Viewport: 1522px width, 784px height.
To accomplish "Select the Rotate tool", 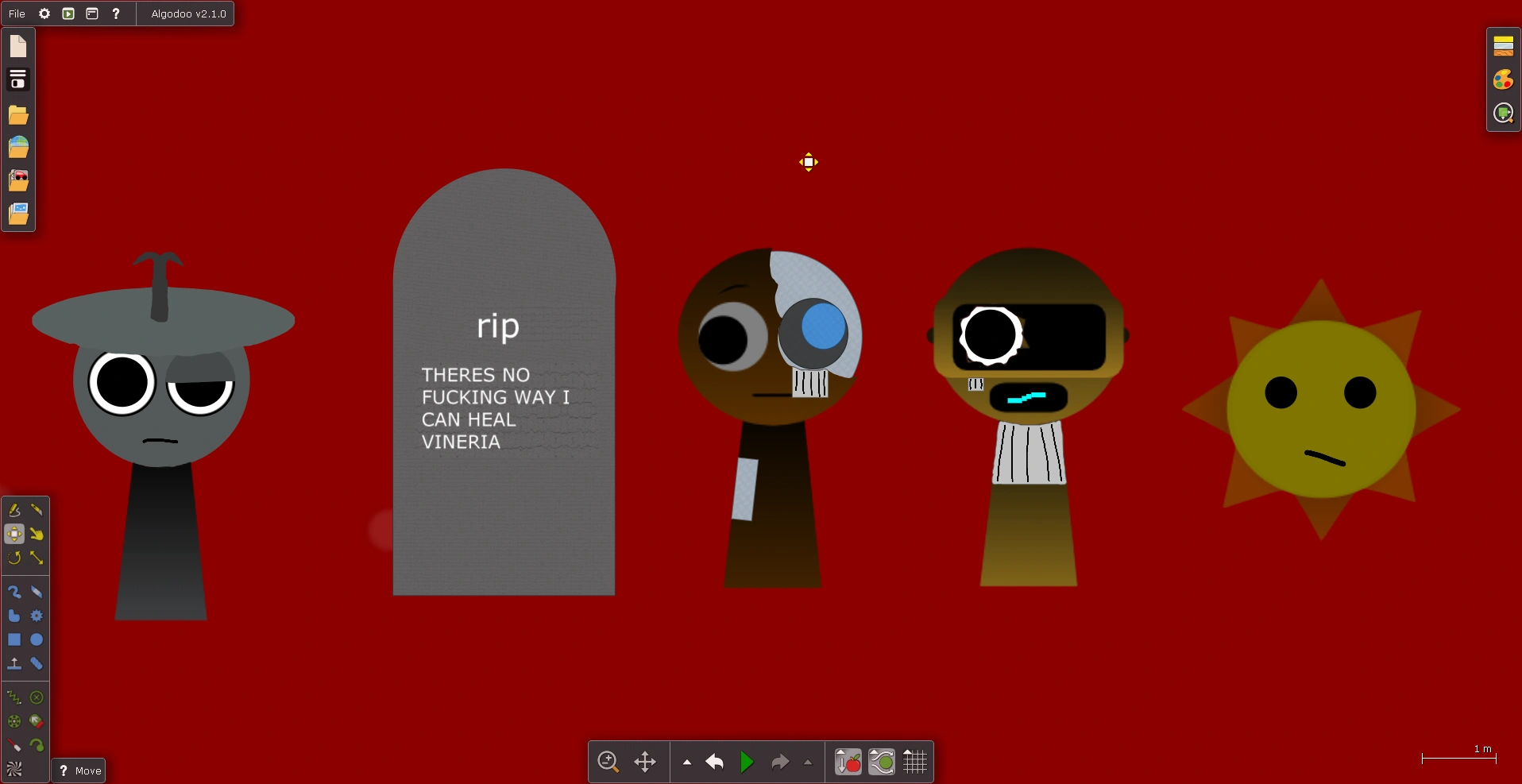I will (14, 558).
